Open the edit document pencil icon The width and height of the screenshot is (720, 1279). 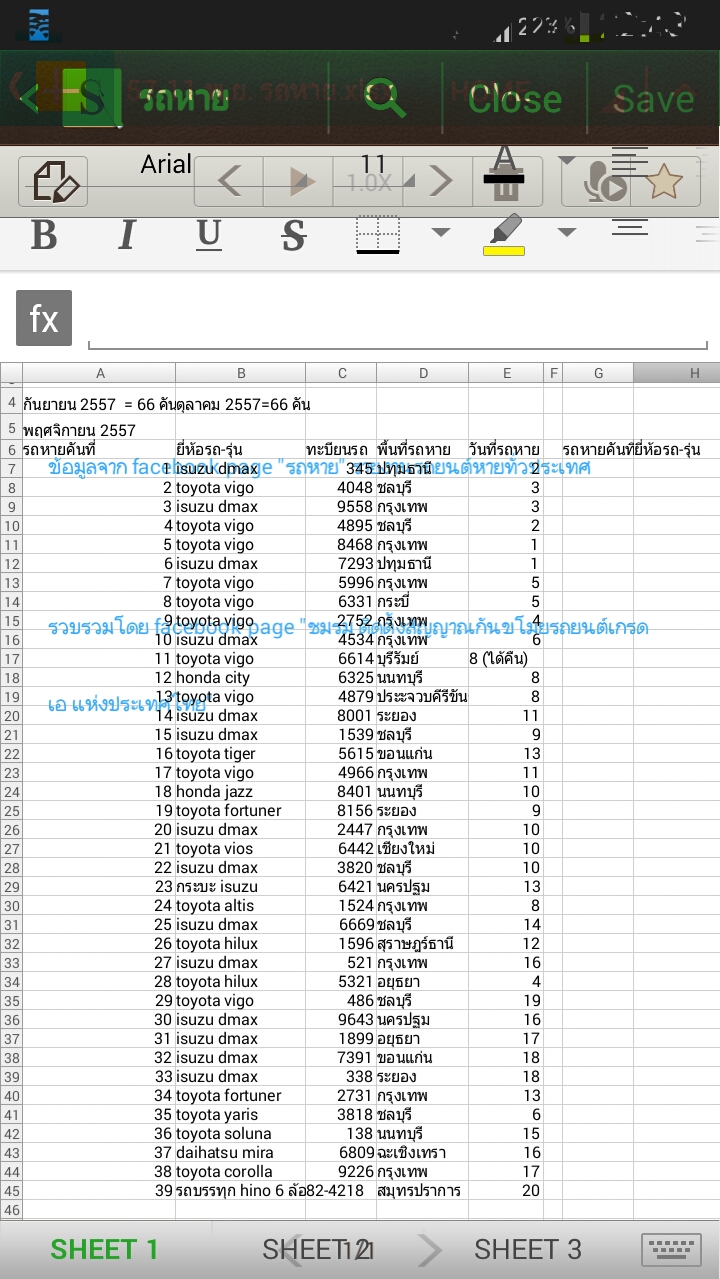click(54, 182)
